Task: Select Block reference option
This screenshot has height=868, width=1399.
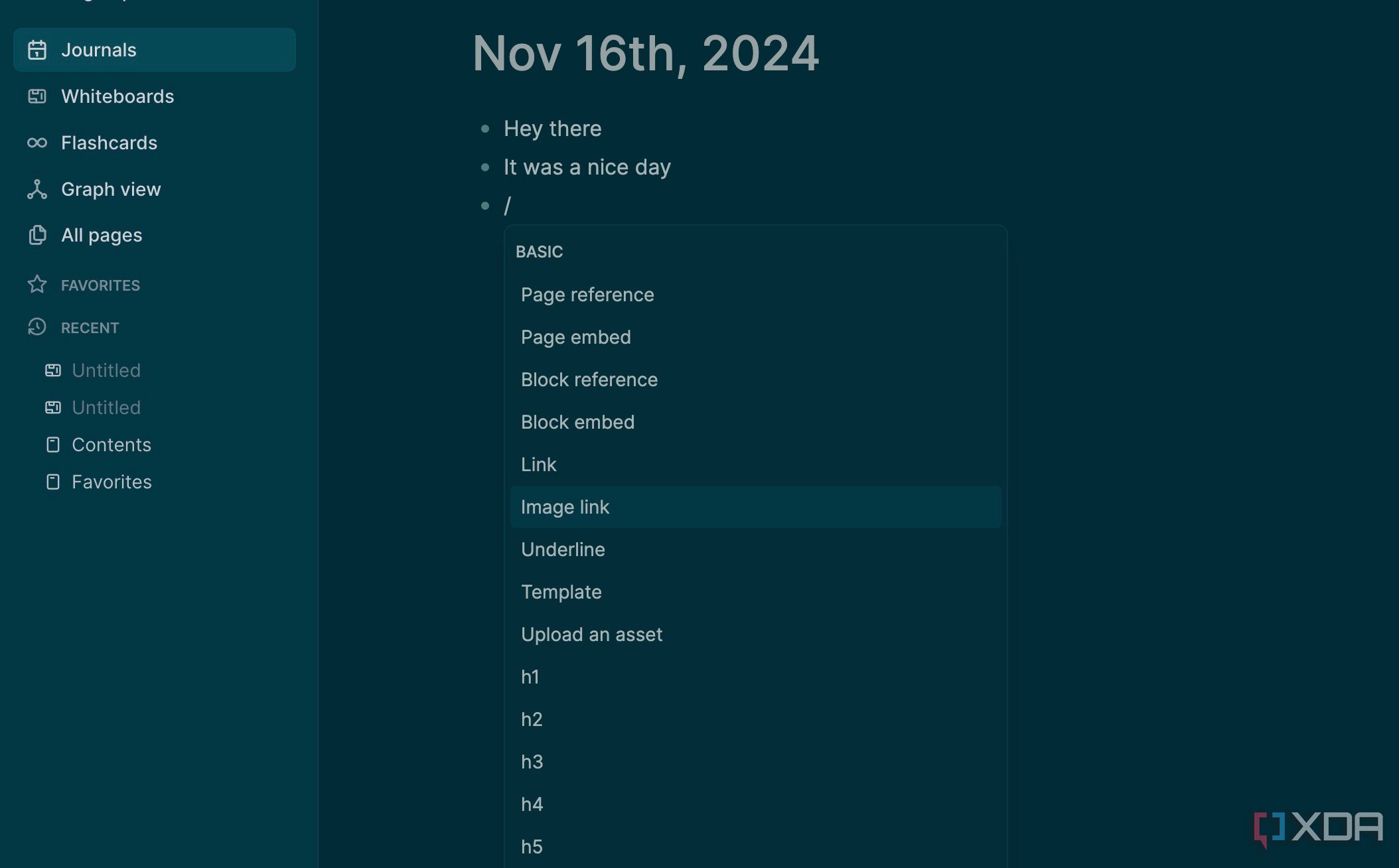Action: [x=589, y=379]
